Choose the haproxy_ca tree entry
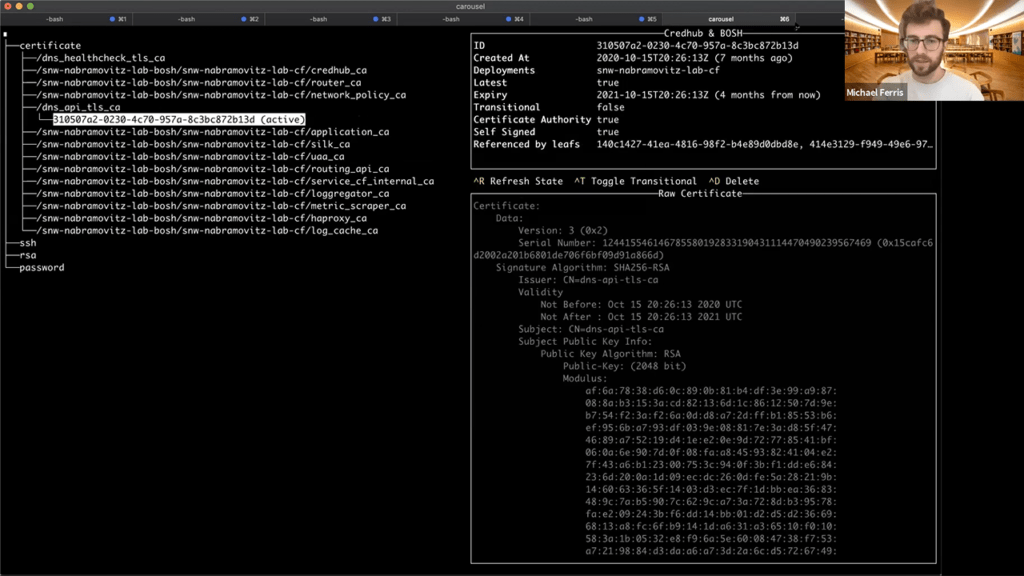Viewport: 1024px width, 576px height. coord(202,219)
